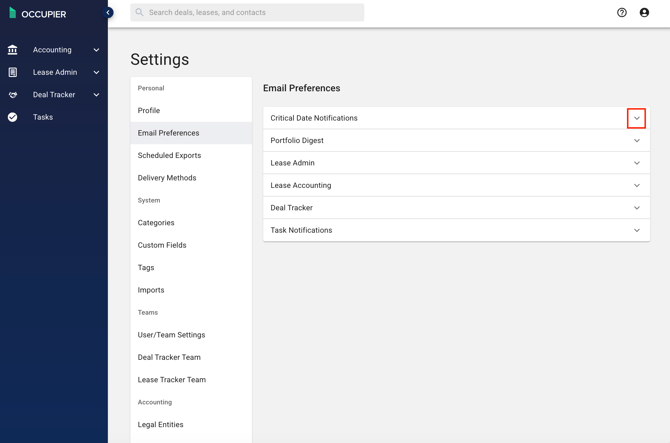The height and width of the screenshot is (443, 670).
Task: Open Tags settings
Action: pyautogui.click(x=191, y=267)
